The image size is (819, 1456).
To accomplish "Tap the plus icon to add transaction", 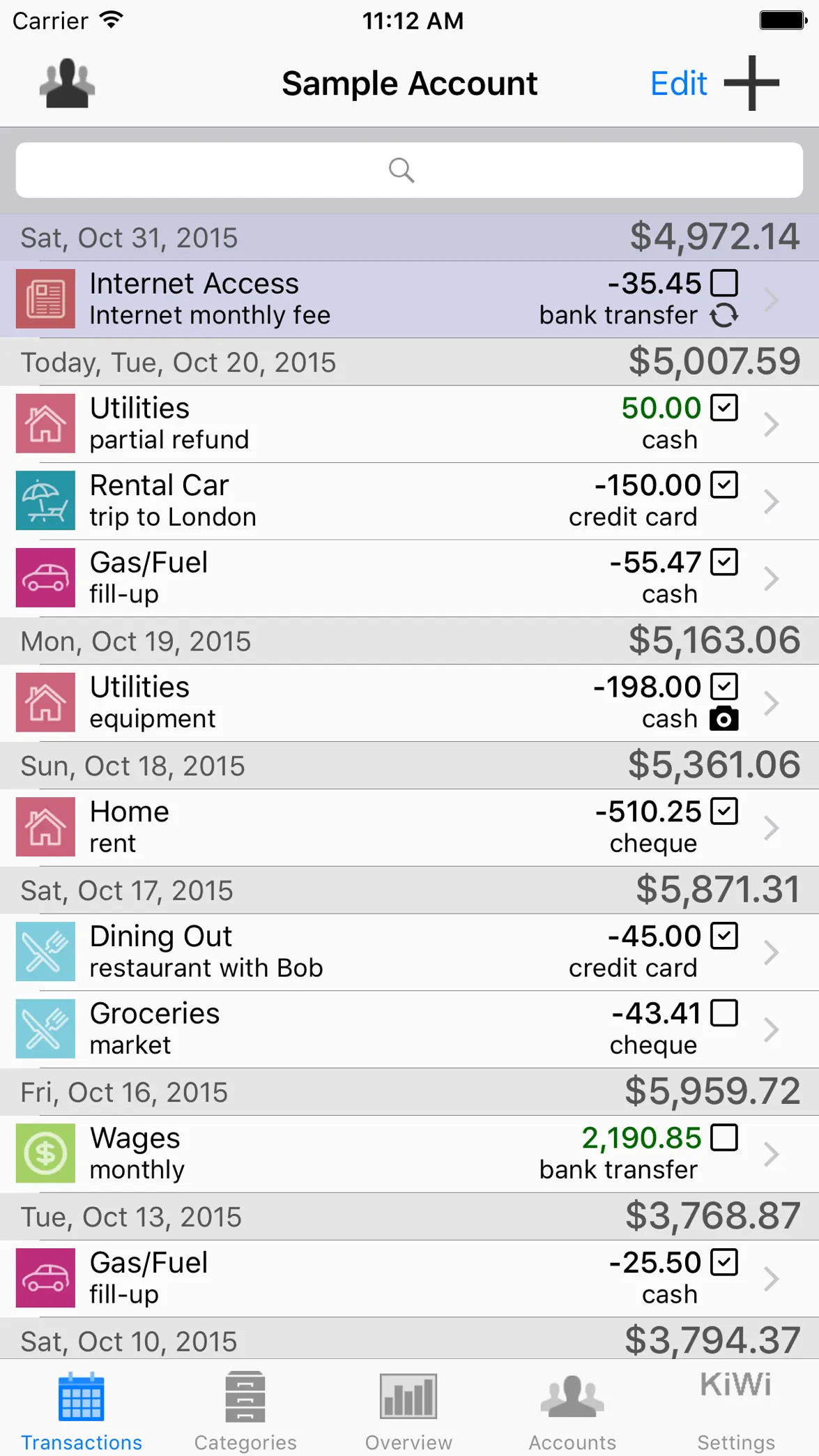I will (751, 83).
